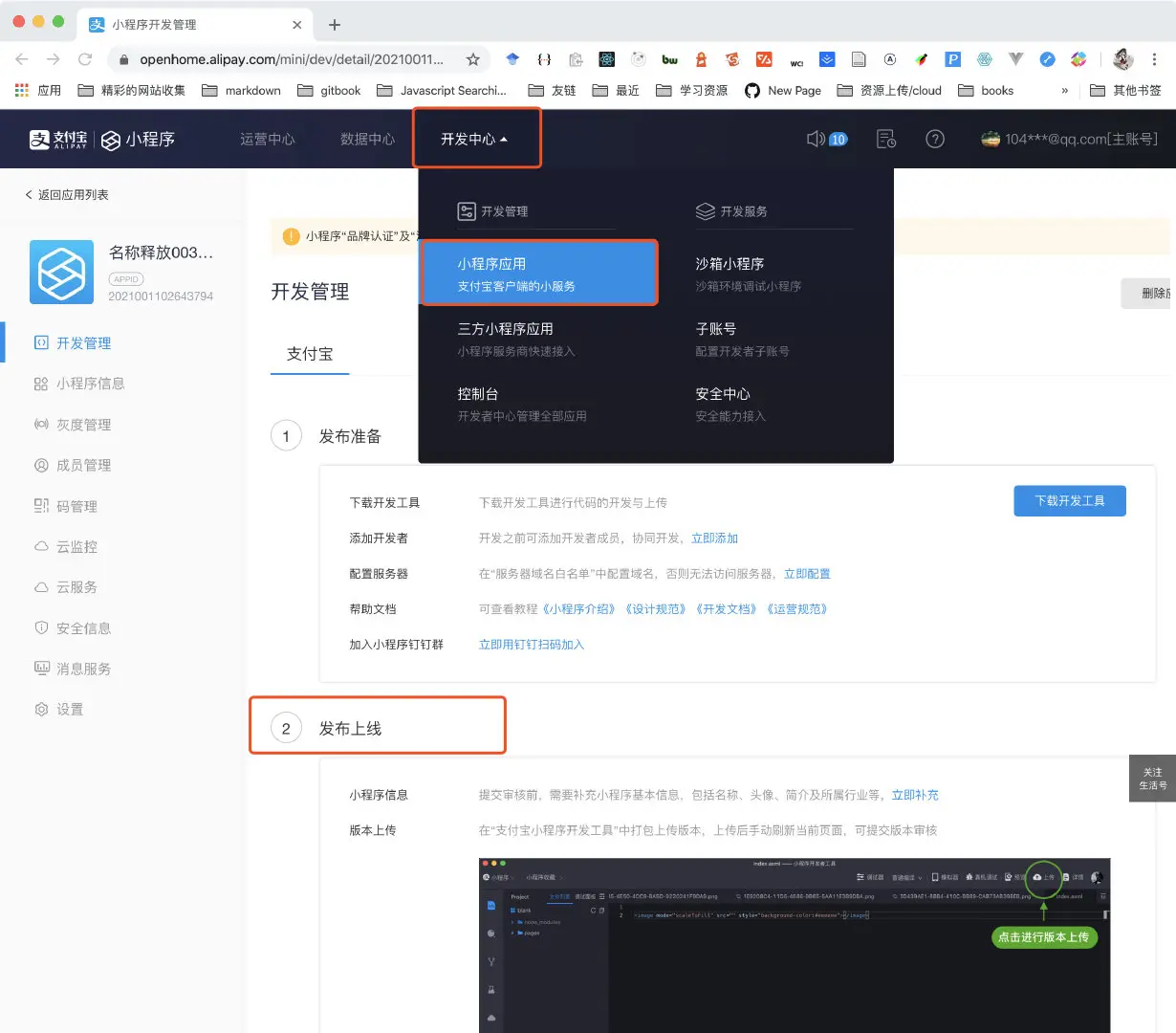Bookmark this page with star icon
Viewport: 1176px width, 1033px height.
tap(472, 59)
